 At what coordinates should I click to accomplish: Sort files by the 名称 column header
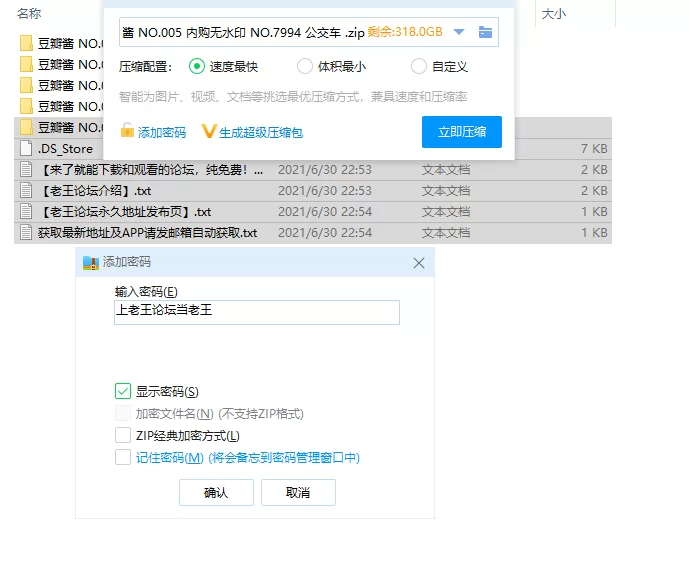click(x=30, y=14)
